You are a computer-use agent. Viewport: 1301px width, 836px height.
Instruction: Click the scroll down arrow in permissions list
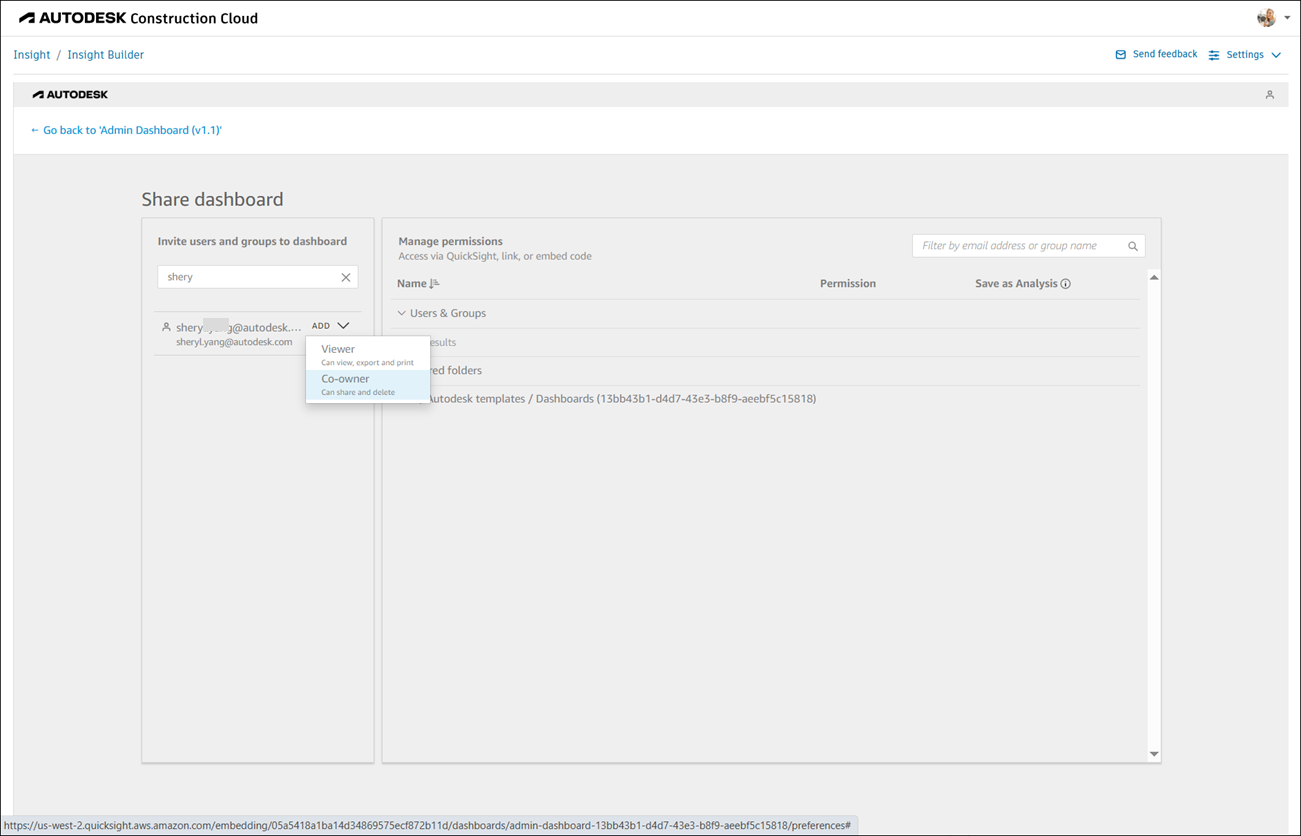click(1154, 754)
